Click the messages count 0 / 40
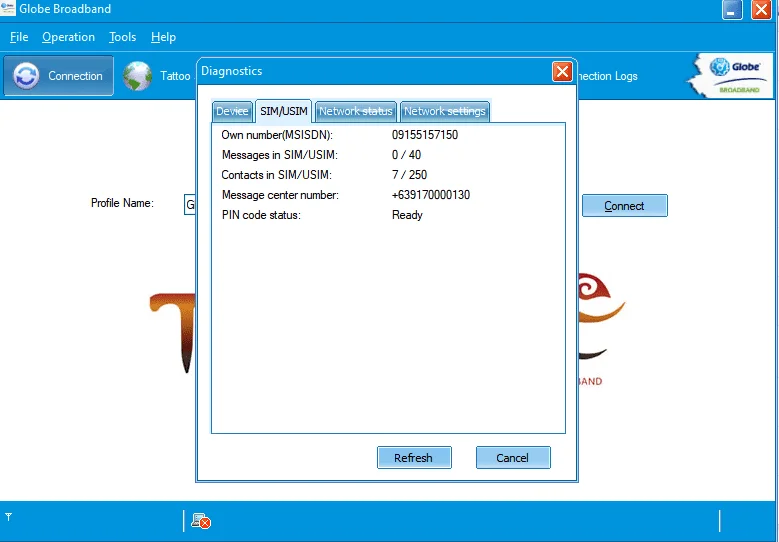This screenshot has width=779, height=542. [x=406, y=155]
